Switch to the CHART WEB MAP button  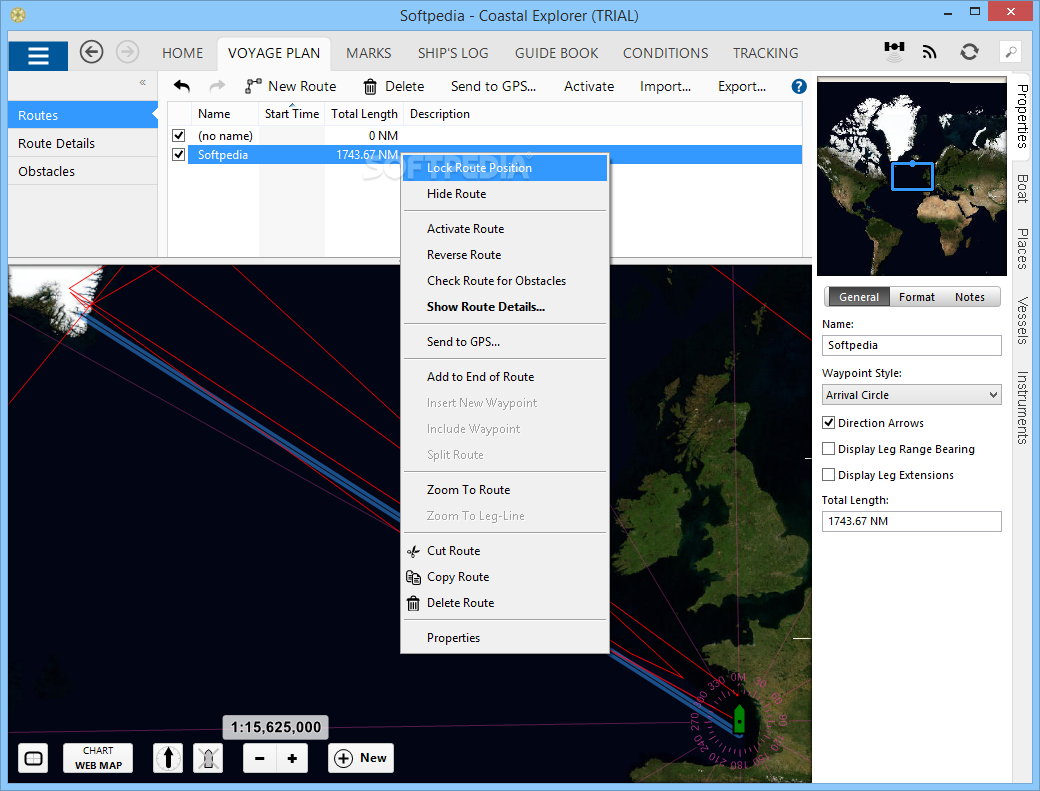pos(98,758)
